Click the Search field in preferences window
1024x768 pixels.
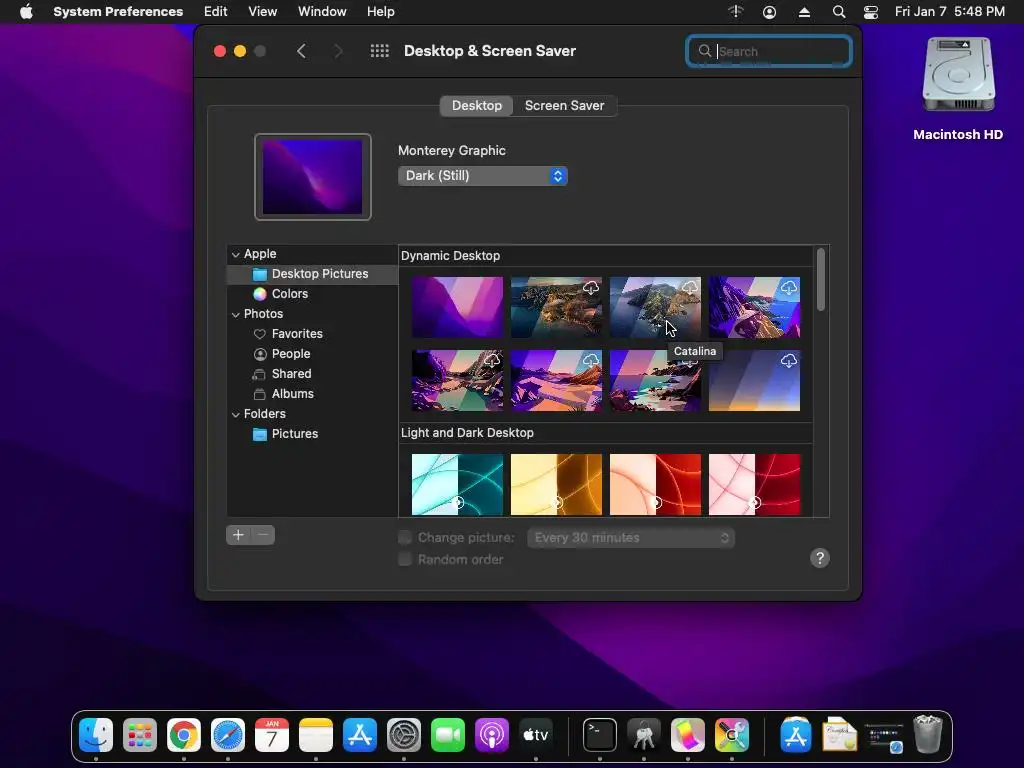(769, 51)
